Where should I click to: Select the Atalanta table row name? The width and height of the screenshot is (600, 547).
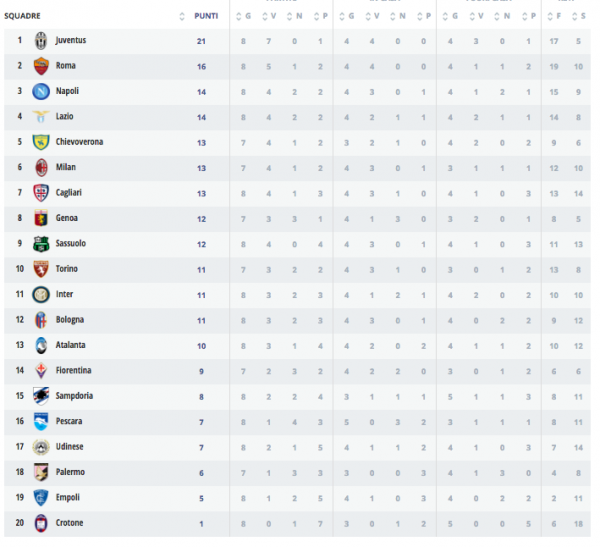(x=70, y=345)
